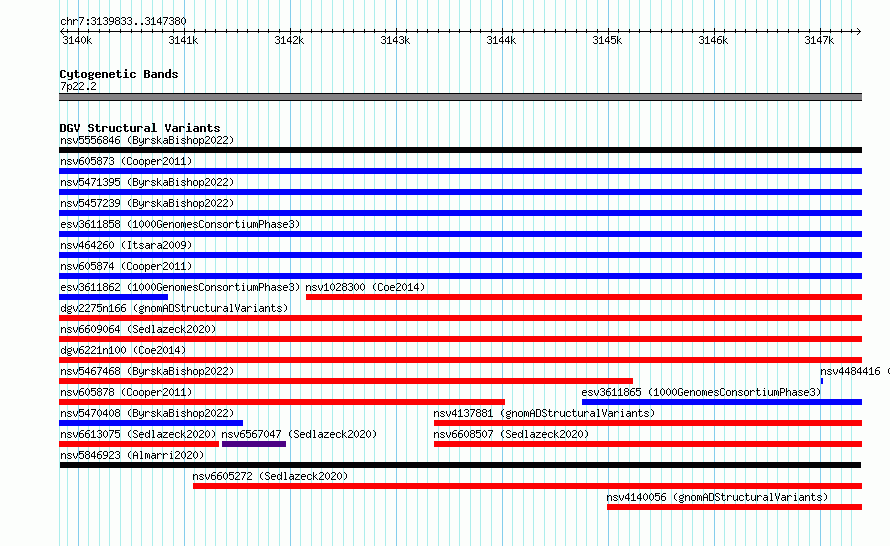
Task: Click red bar under nsv6613075
Action: (139, 444)
